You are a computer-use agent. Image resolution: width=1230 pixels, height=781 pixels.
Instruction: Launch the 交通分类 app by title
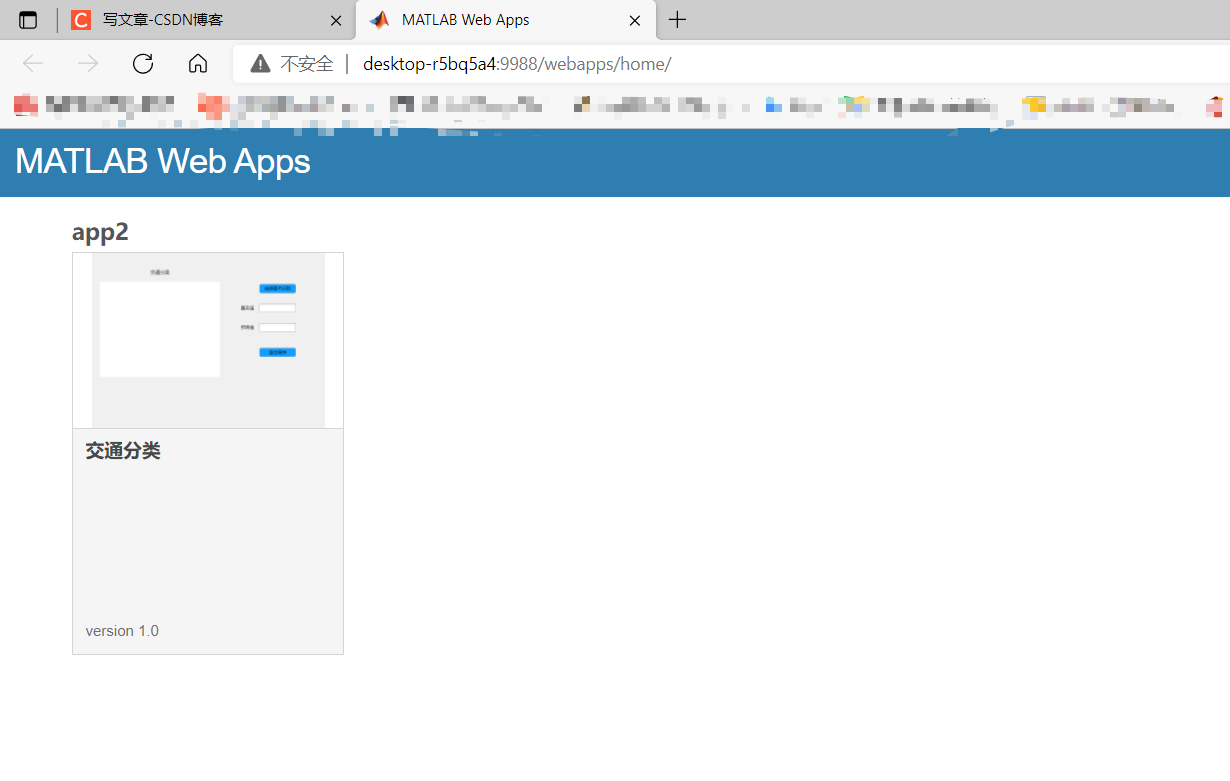123,451
